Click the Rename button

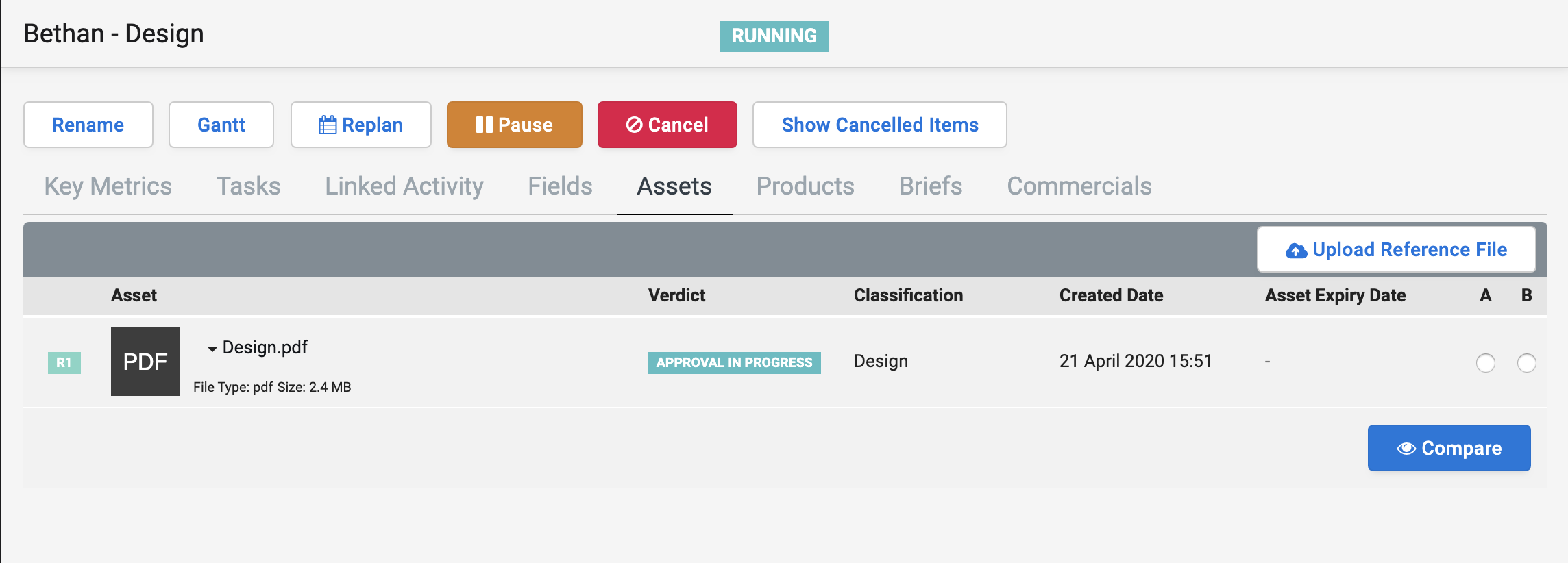point(88,125)
